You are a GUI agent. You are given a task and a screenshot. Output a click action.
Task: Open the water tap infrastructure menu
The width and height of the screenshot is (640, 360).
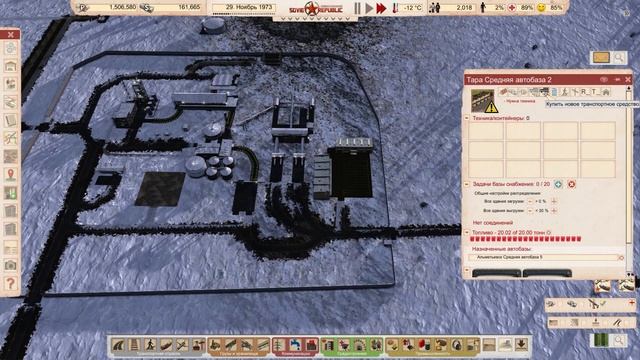click(x=295, y=345)
